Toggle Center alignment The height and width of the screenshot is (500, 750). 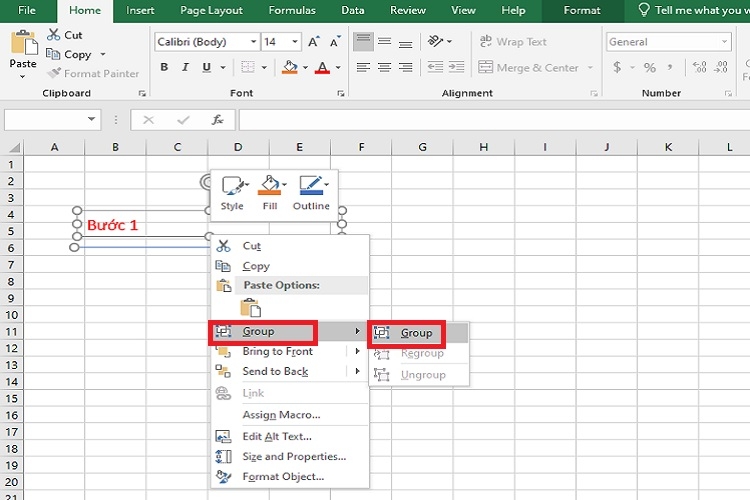[x=385, y=67]
